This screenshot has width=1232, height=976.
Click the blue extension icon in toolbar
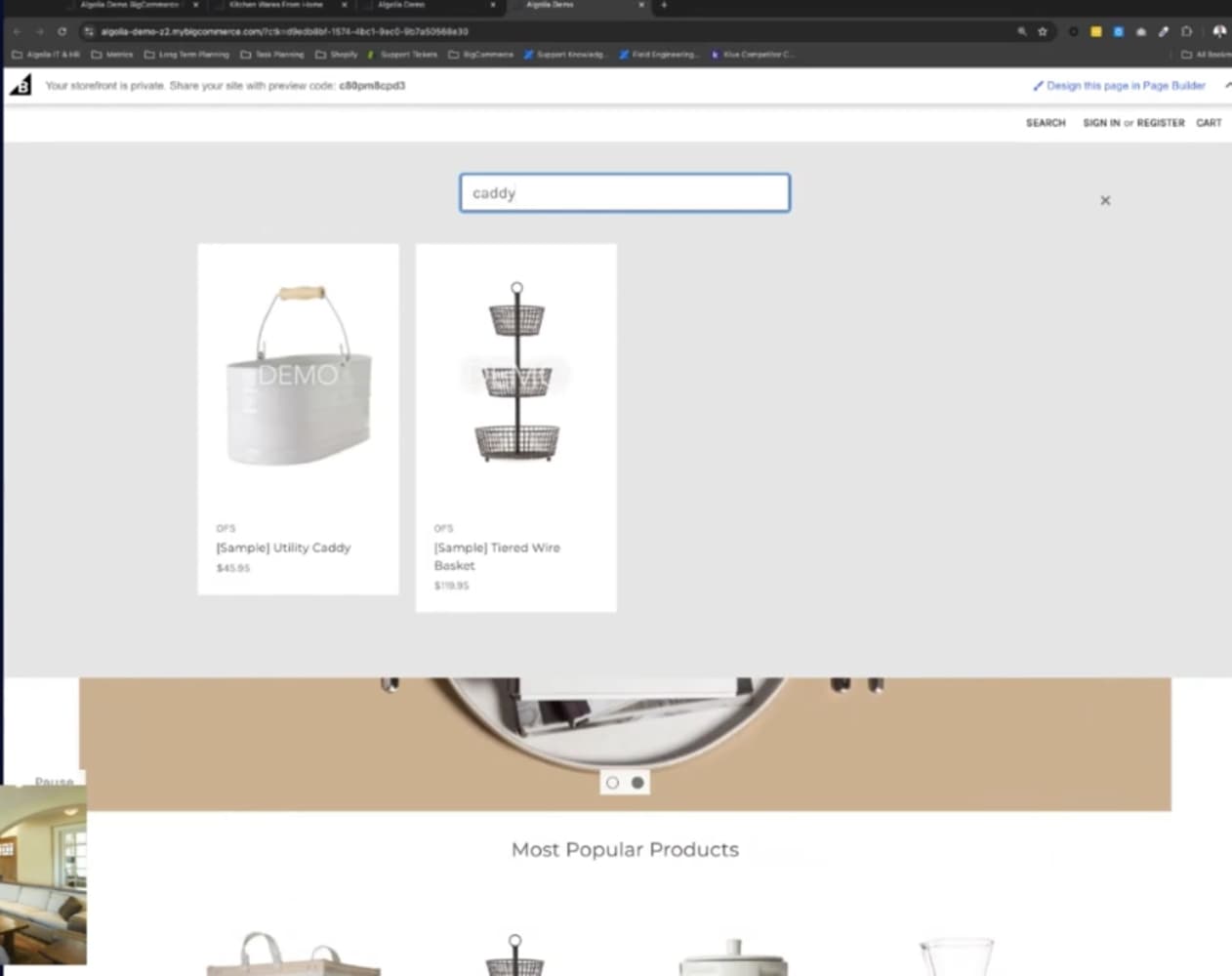click(x=1118, y=31)
